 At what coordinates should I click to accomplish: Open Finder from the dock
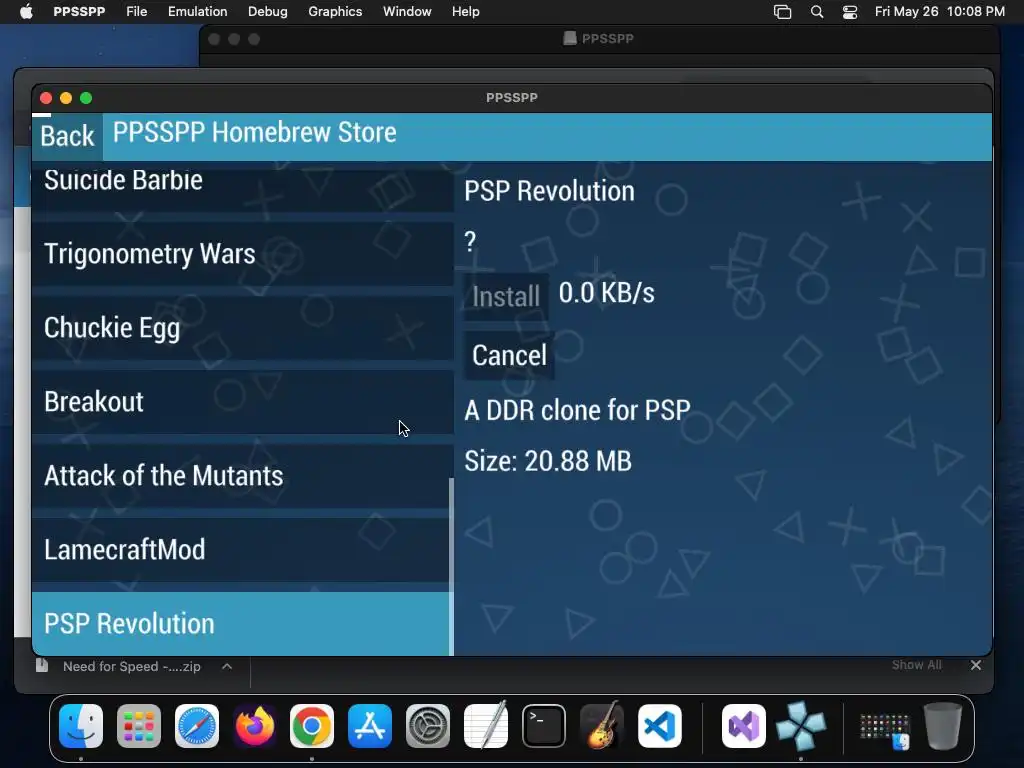(x=81, y=726)
